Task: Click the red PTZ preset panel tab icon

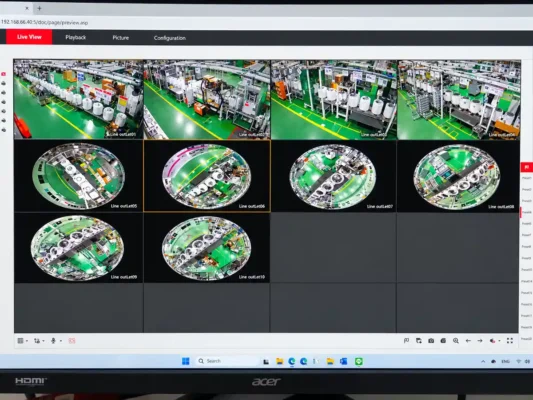Action: click(x=527, y=167)
